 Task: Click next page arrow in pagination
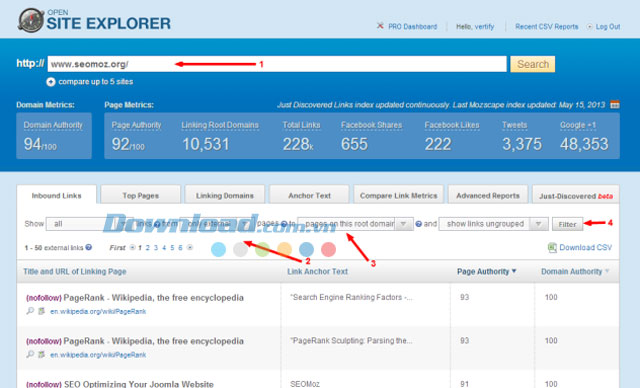pyautogui.click(x=190, y=247)
